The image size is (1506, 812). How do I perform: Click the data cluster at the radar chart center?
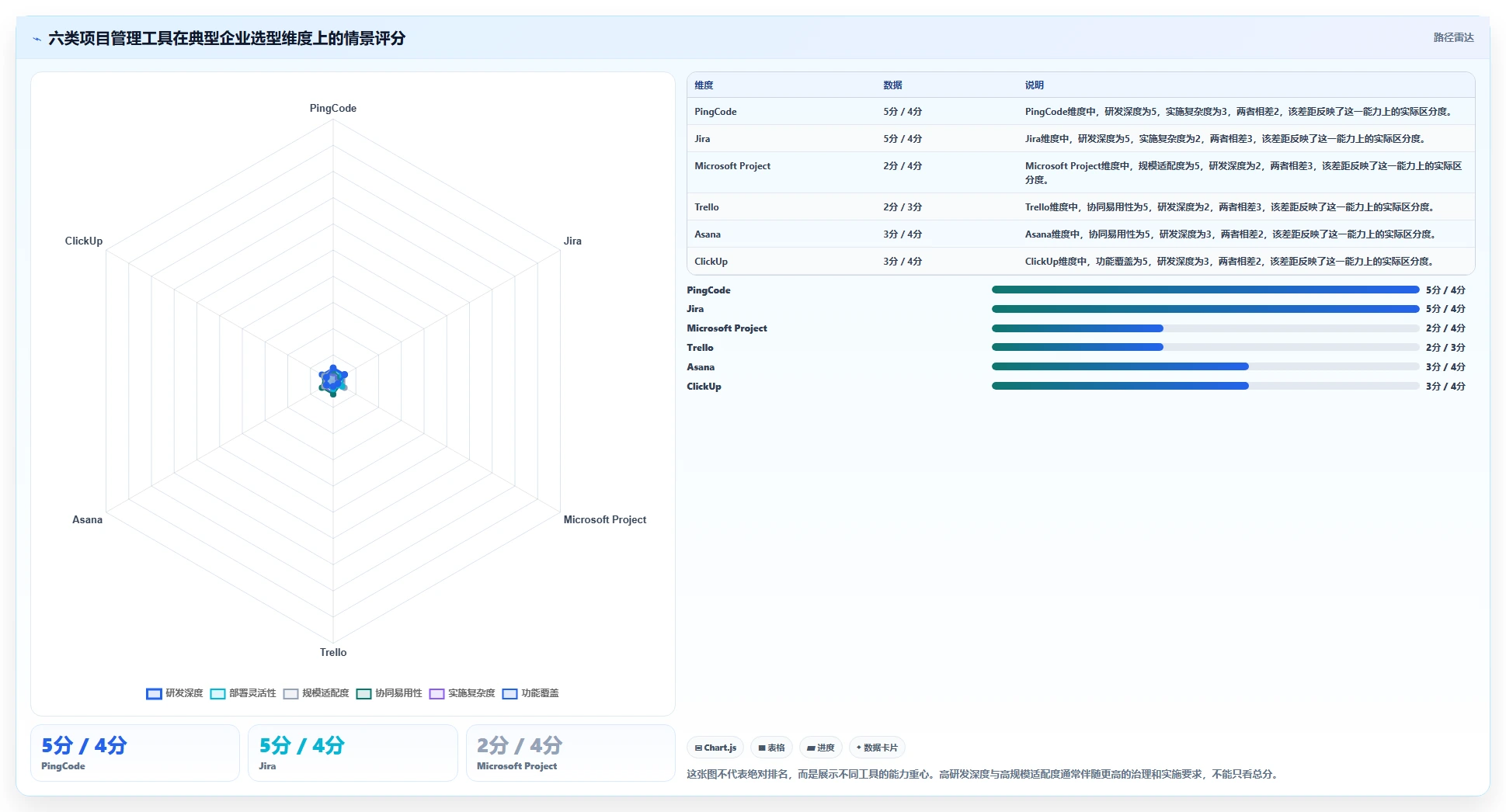[x=333, y=380]
